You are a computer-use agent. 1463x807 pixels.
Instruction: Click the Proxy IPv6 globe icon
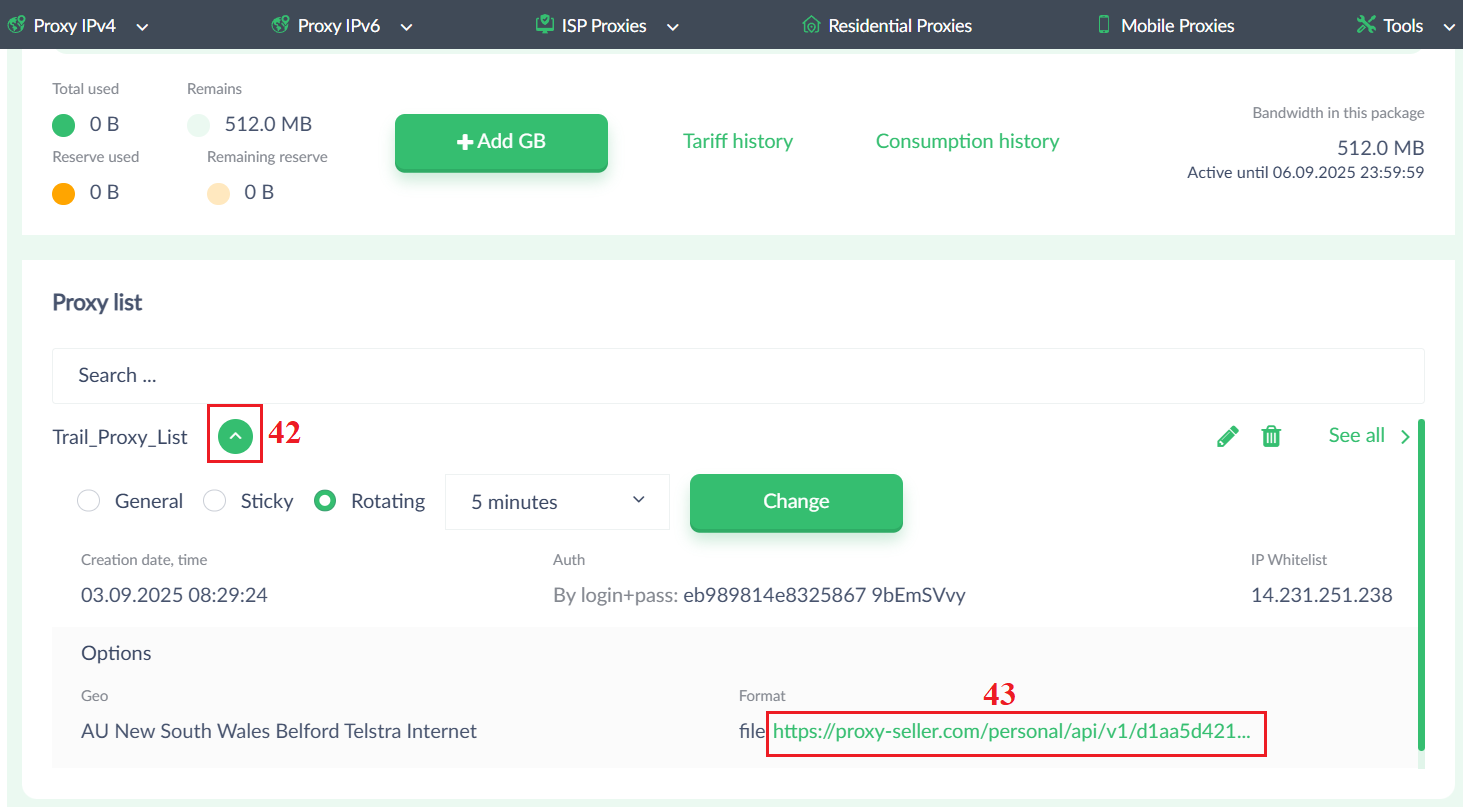(x=281, y=25)
